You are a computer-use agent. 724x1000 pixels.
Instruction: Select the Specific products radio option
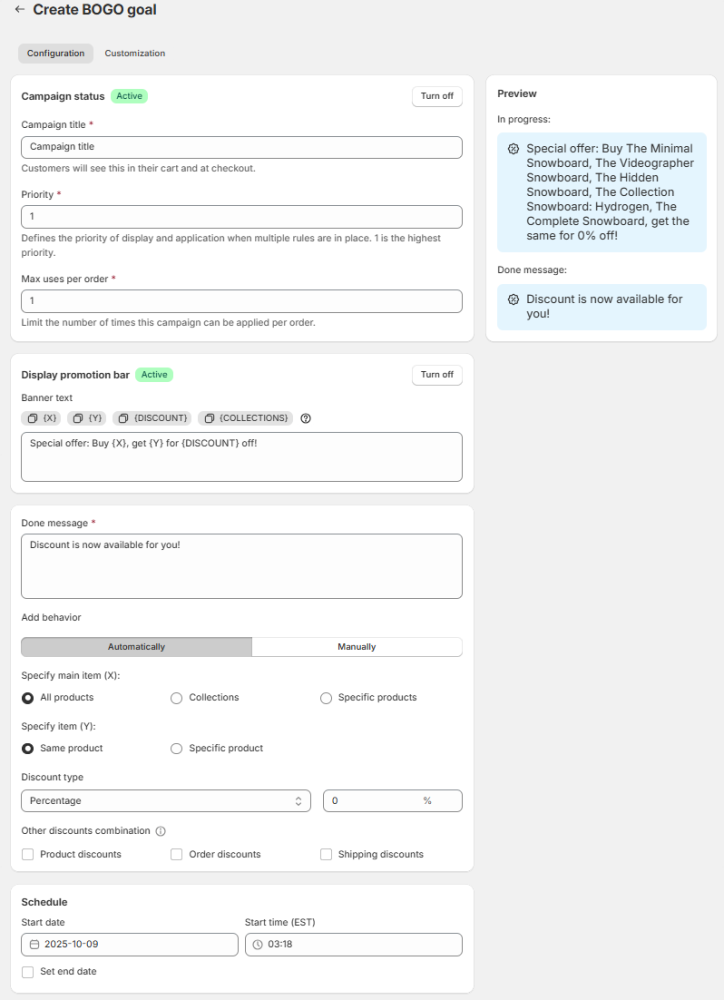pos(326,698)
